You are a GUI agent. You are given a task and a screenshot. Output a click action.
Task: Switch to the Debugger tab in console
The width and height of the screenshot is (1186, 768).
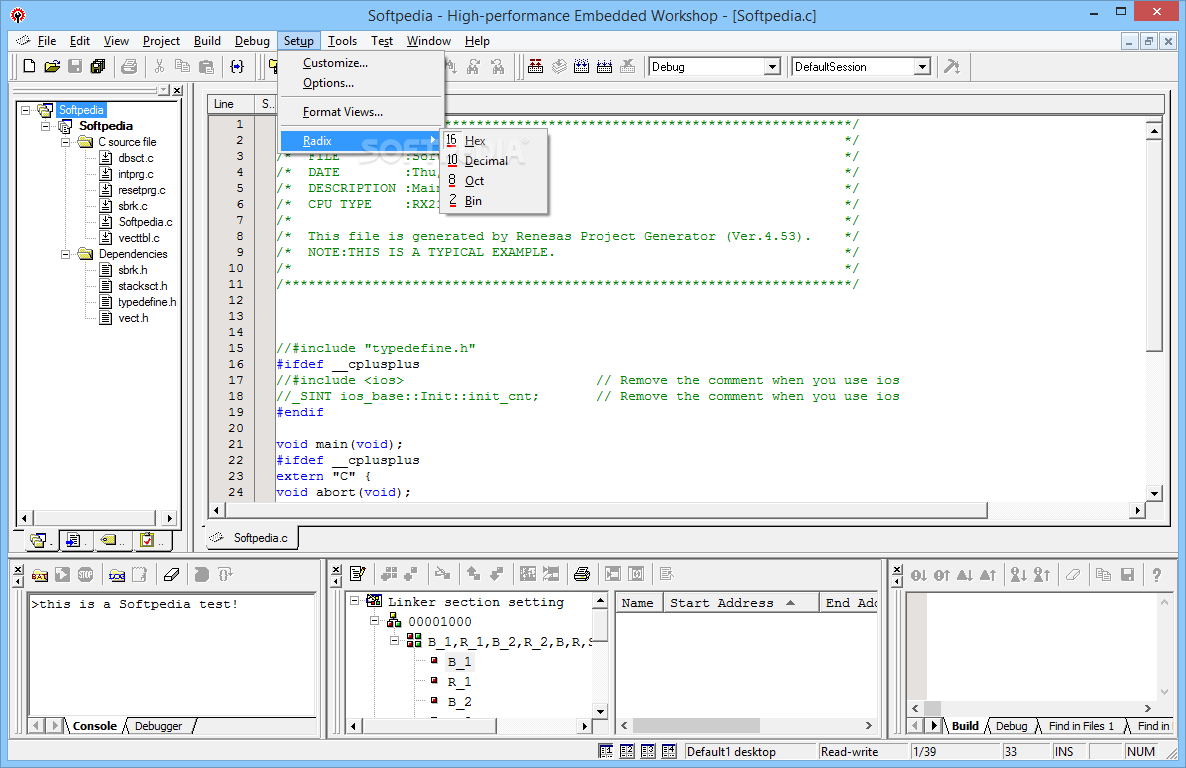pyautogui.click(x=158, y=726)
